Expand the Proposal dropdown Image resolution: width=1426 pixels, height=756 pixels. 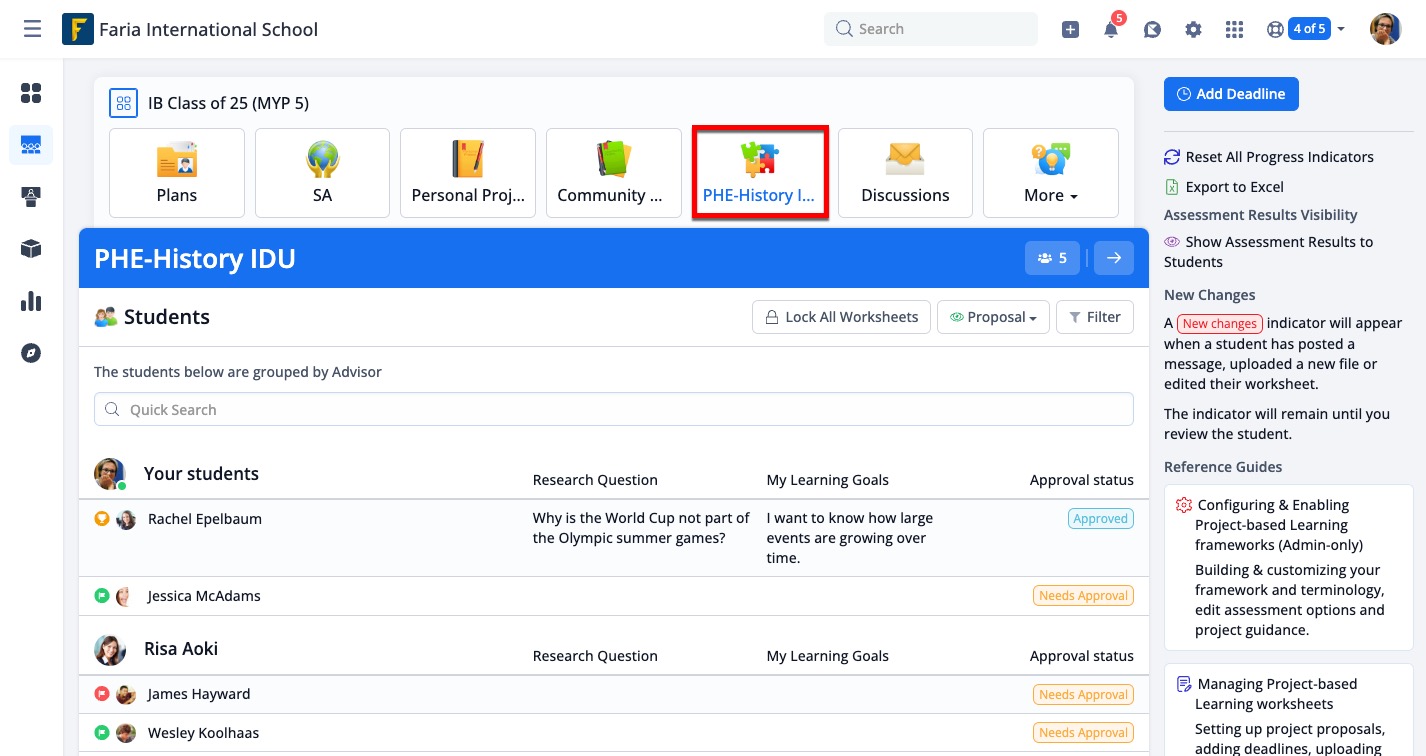tap(992, 317)
